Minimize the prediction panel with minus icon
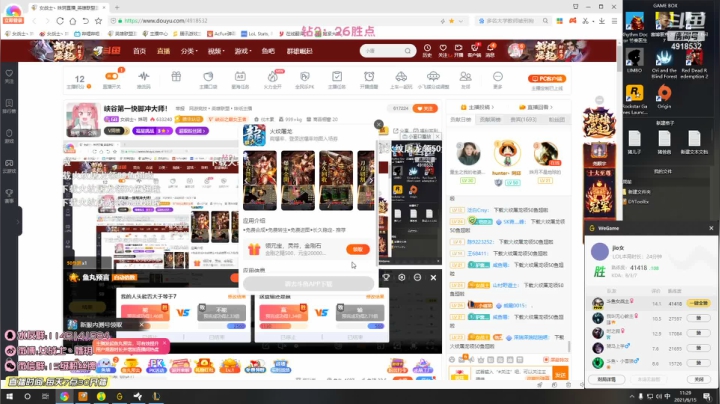Screen dimensions: 720x404 (x=417, y=277)
